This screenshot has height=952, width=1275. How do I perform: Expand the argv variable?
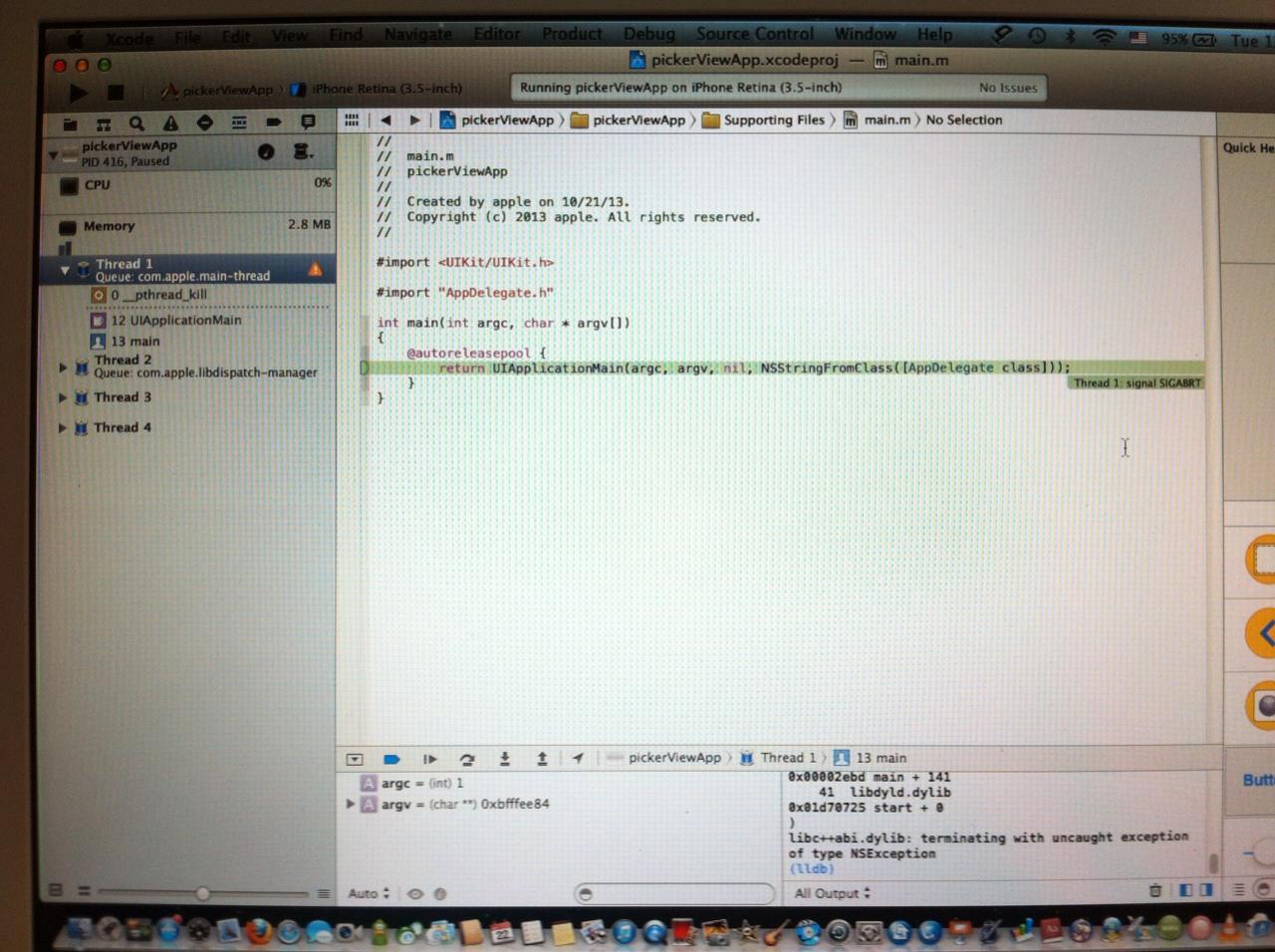click(350, 804)
